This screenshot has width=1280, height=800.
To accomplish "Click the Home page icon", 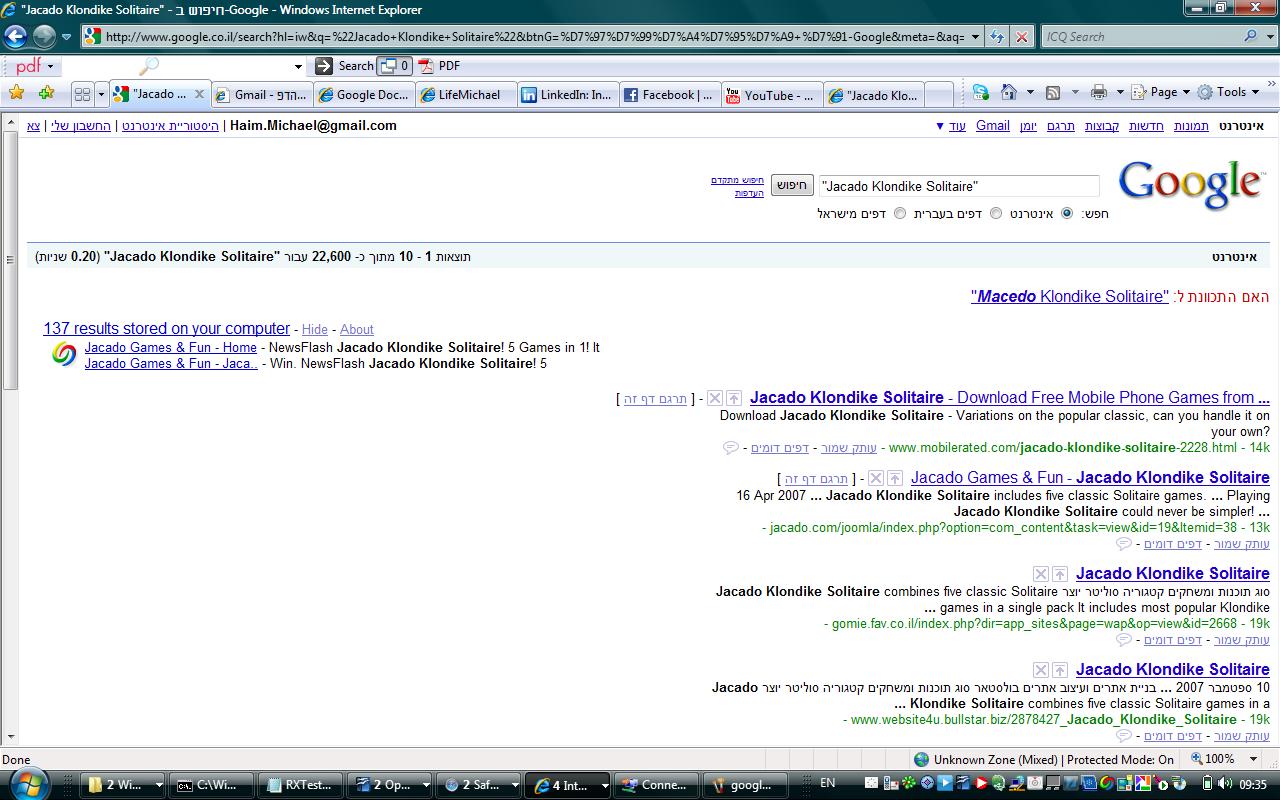I will 1009,92.
